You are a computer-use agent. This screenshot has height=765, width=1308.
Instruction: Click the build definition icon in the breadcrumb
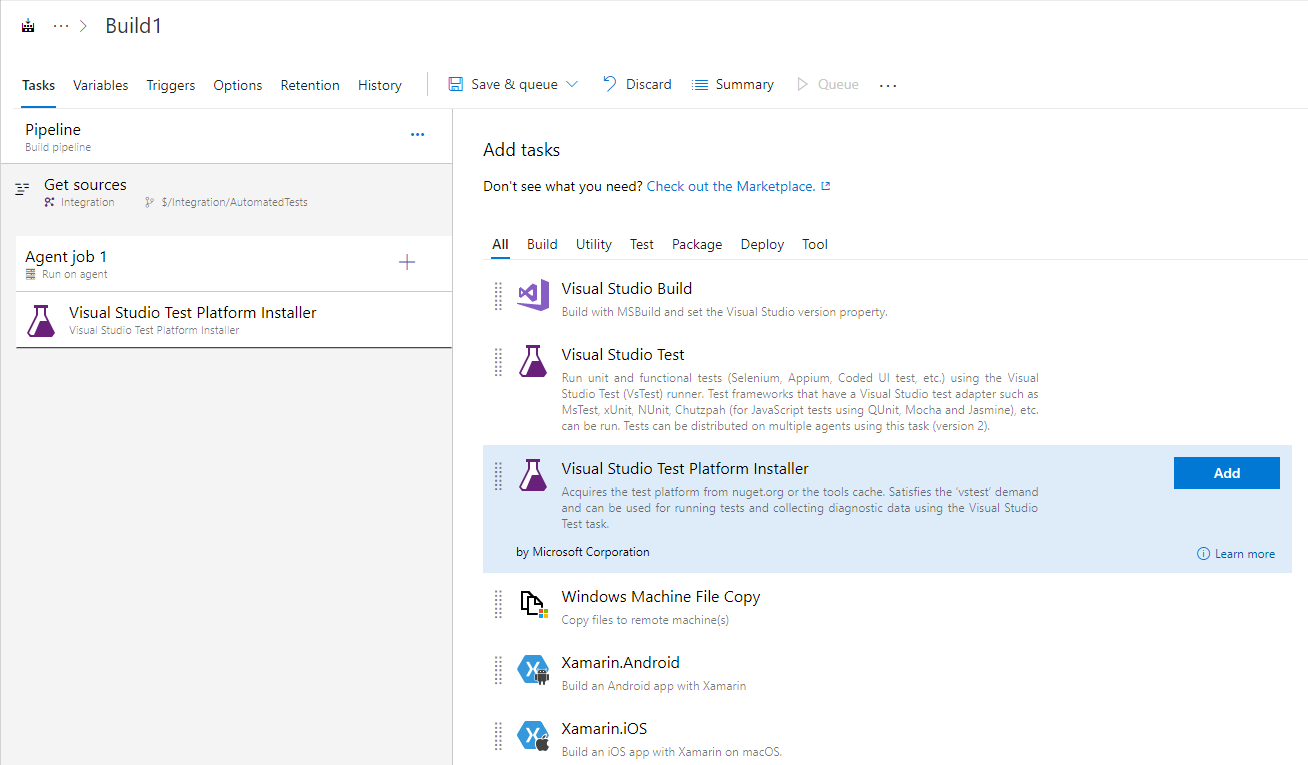(27, 24)
